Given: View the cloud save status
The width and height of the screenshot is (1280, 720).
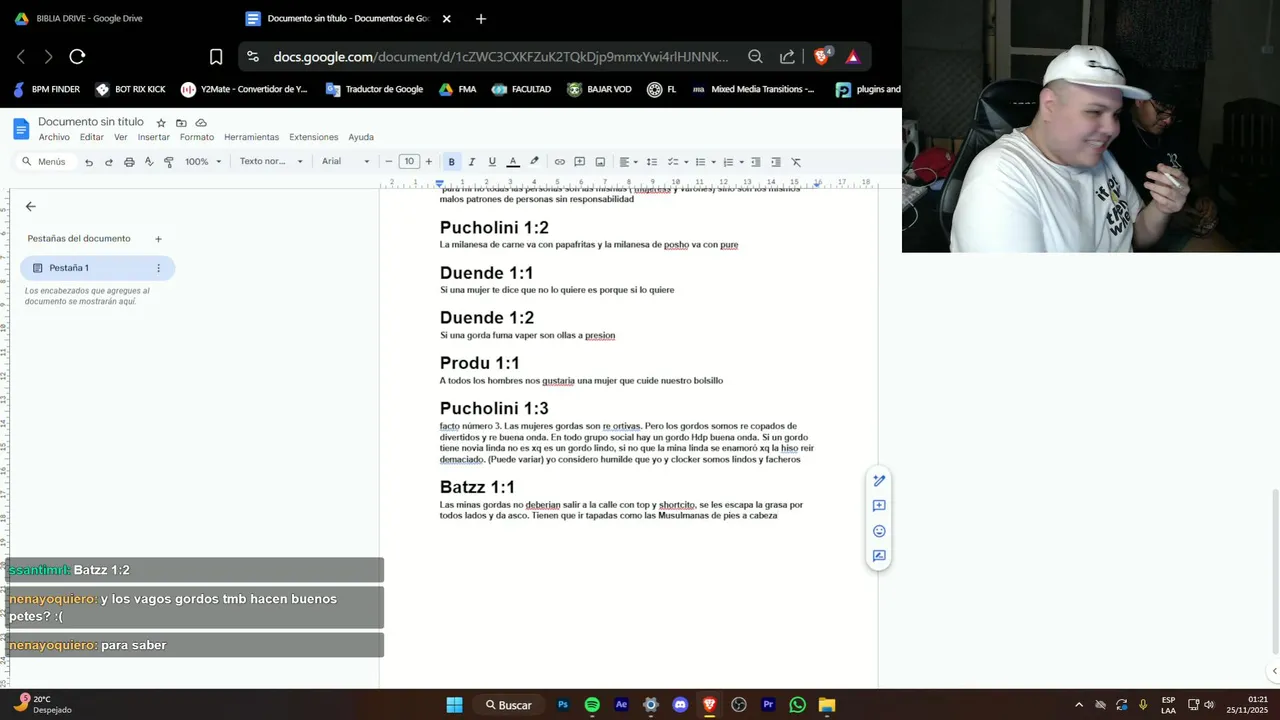Looking at the screenshot, I should (x=201, y=123).
